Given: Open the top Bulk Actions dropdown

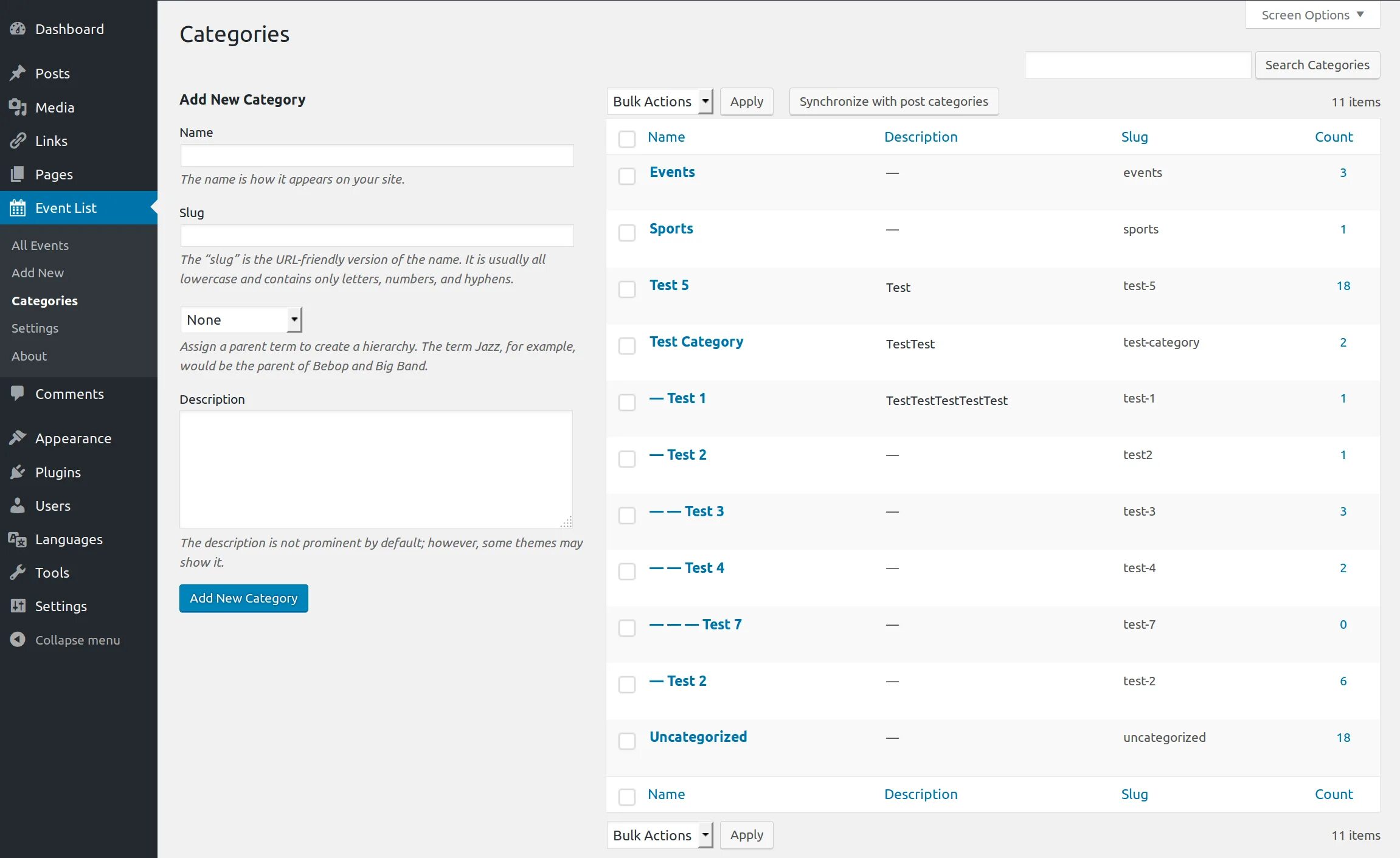Looking at the screenshot, I should coord(660,102).
